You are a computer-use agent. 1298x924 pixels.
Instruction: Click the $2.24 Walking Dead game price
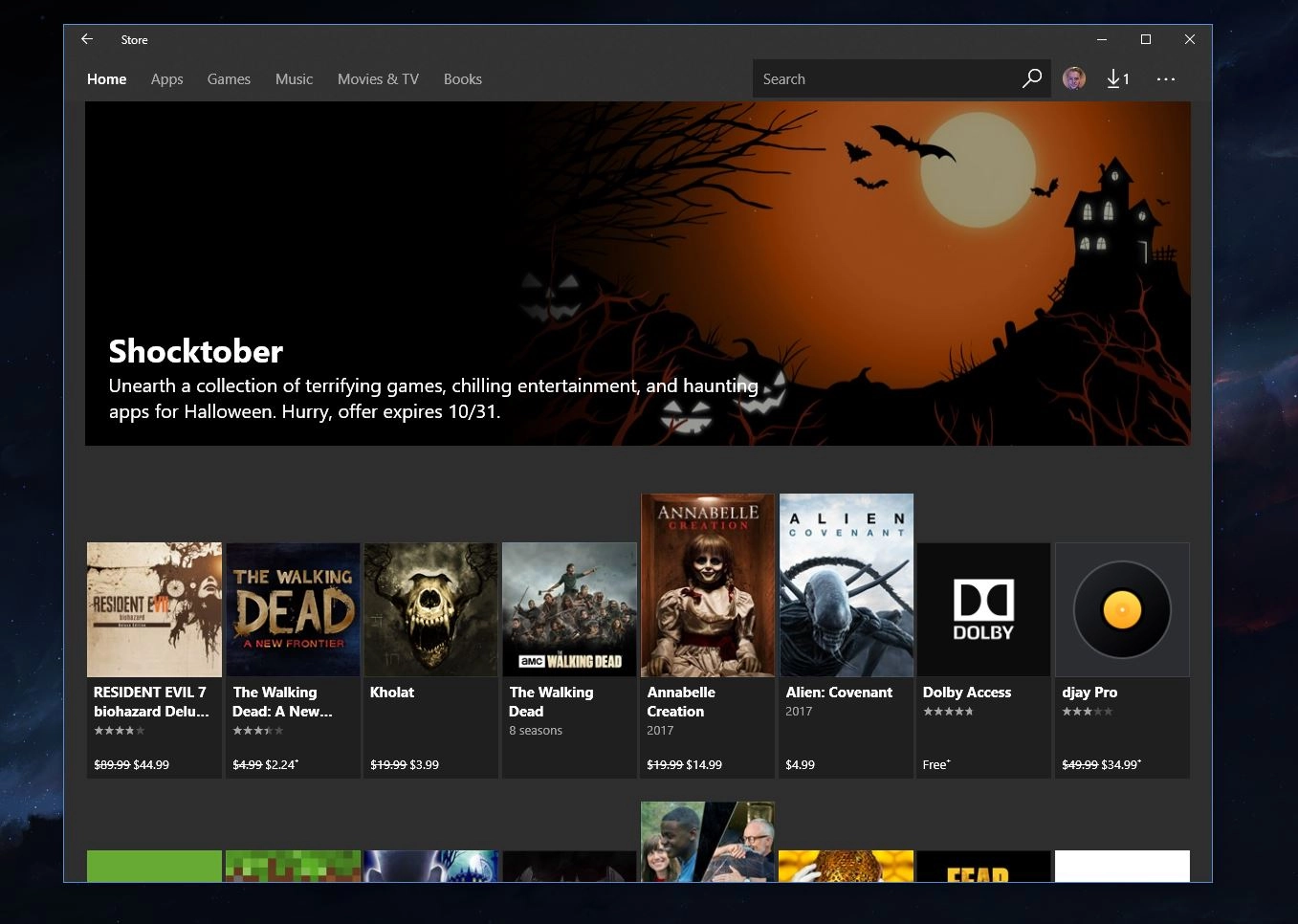(282, 764)
